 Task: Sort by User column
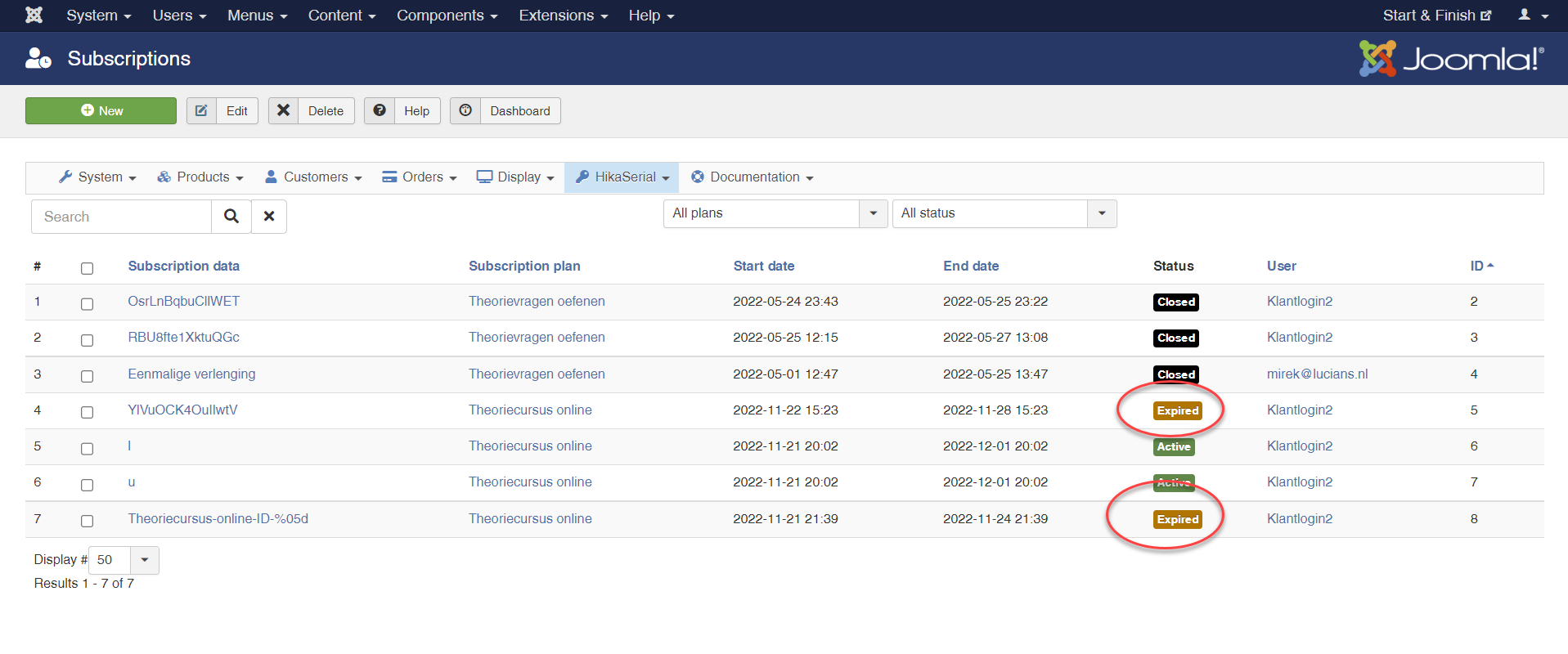(x=1282, y=266)
